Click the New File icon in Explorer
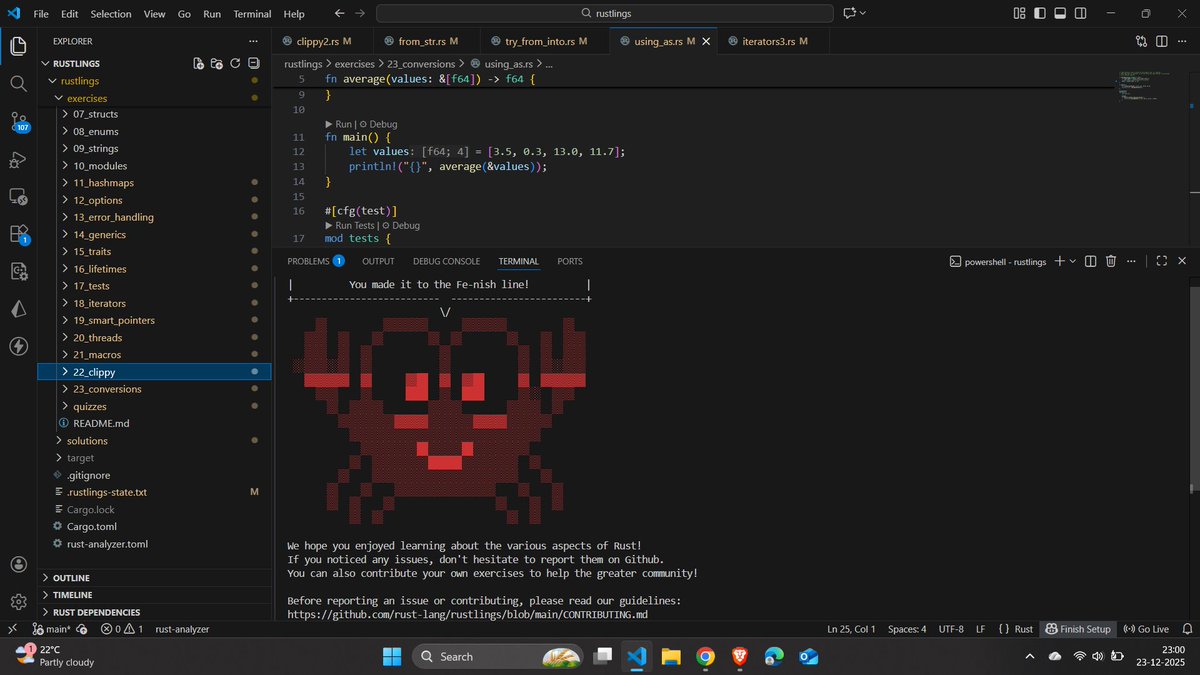The image size is (1200, 675). pyautogui.click(x=199, y=63)
